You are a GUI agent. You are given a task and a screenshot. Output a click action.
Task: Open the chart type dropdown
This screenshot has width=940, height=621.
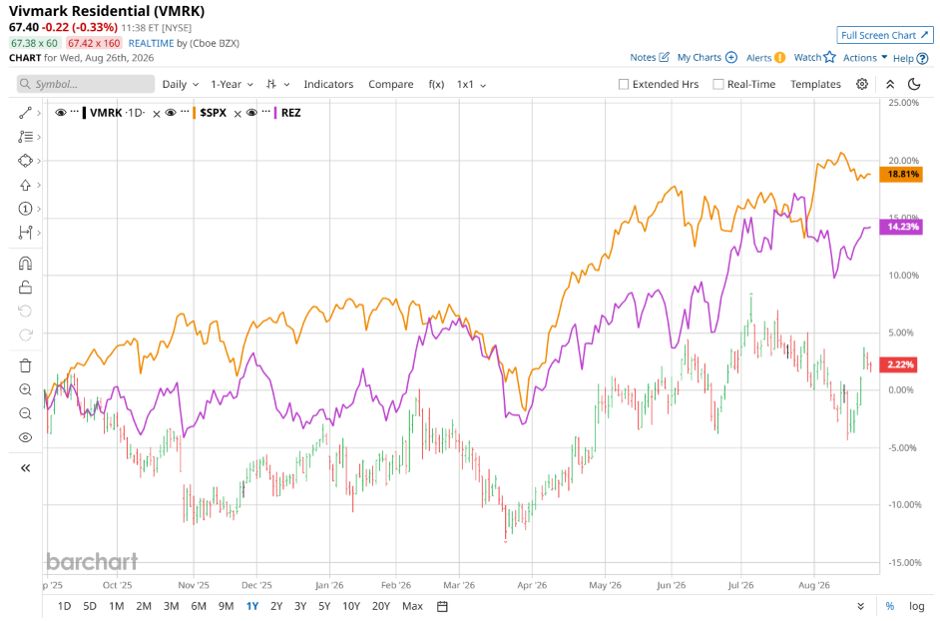[x=278, y=85]
